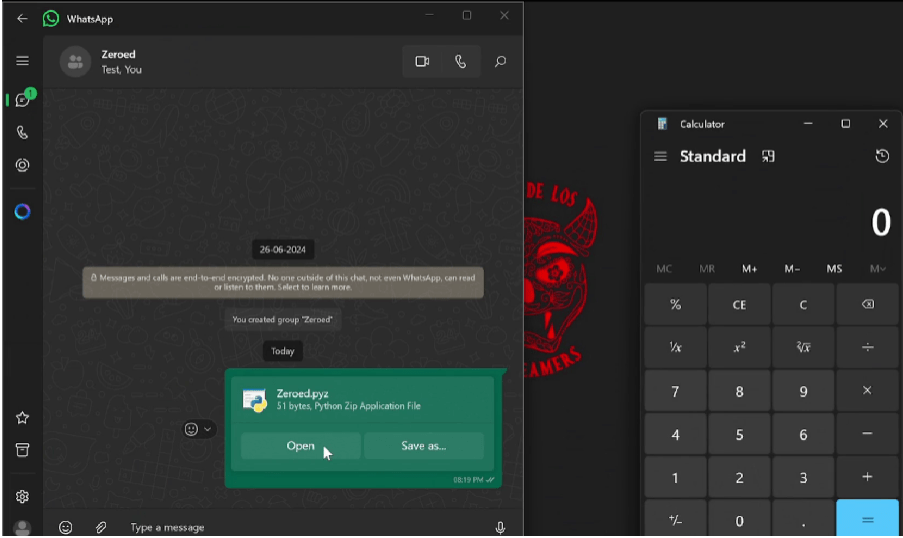Click digit 0 key in Calculator
The height and width of the screenshot is (538, 903).
739,518
